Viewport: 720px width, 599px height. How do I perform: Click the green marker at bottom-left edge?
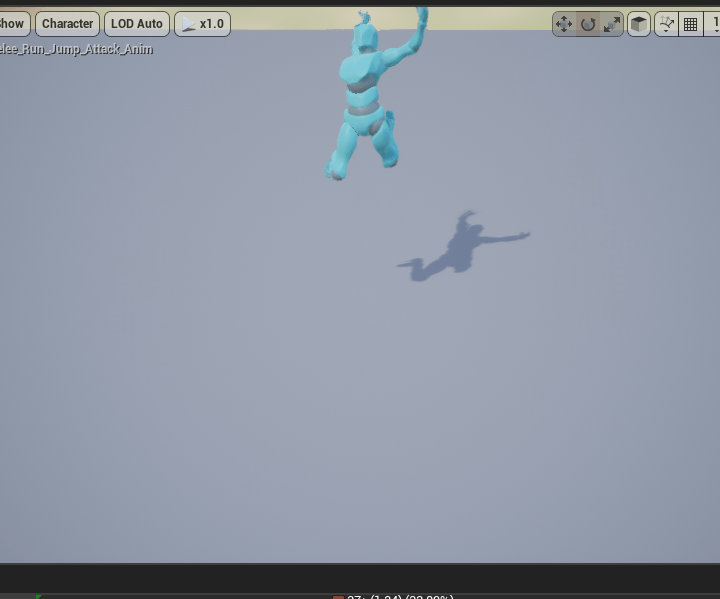(38, 597)
